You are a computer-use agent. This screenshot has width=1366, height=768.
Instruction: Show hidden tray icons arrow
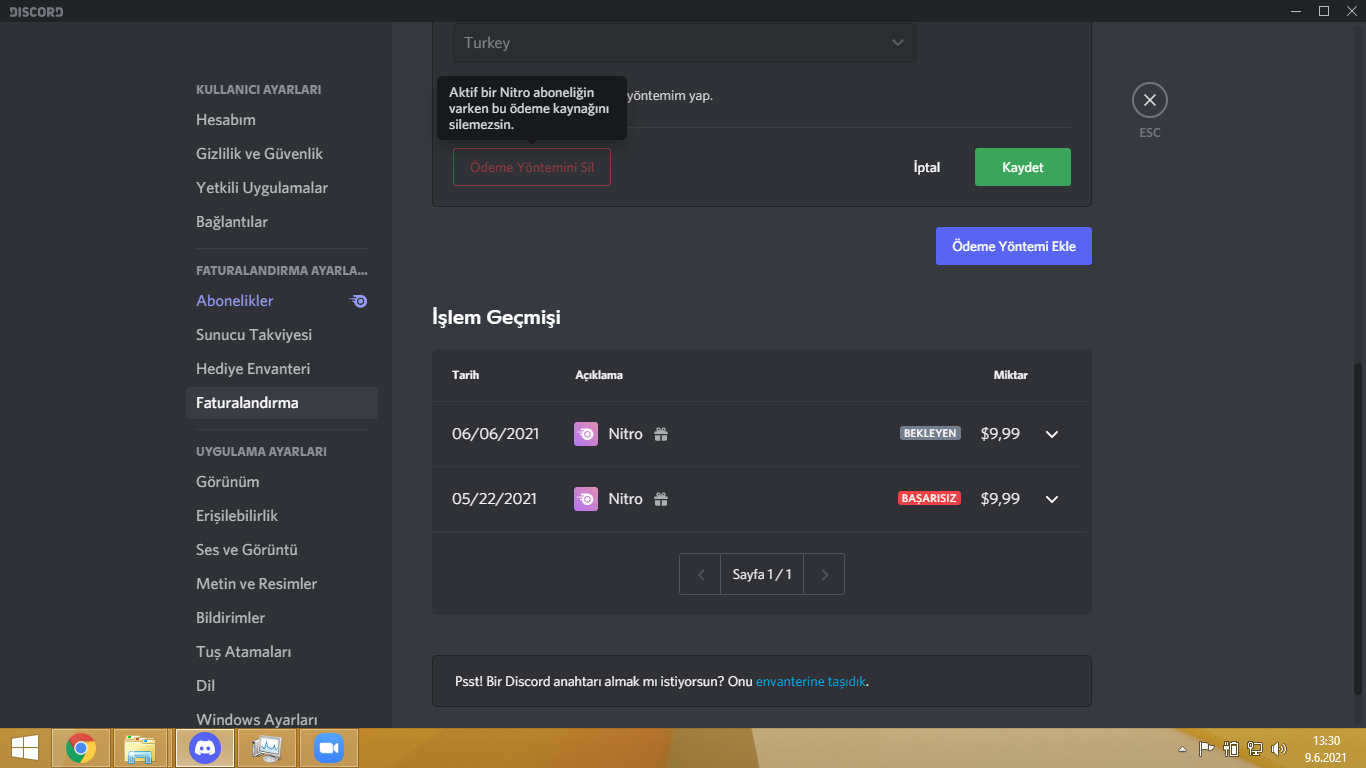[x=1184, y=748]
